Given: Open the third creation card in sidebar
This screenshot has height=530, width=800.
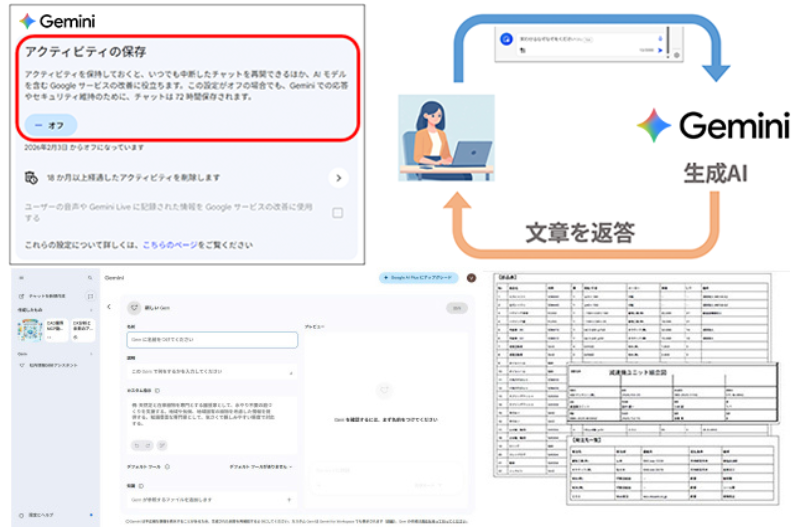Looking at the screenshot, I should coord(83,330).
